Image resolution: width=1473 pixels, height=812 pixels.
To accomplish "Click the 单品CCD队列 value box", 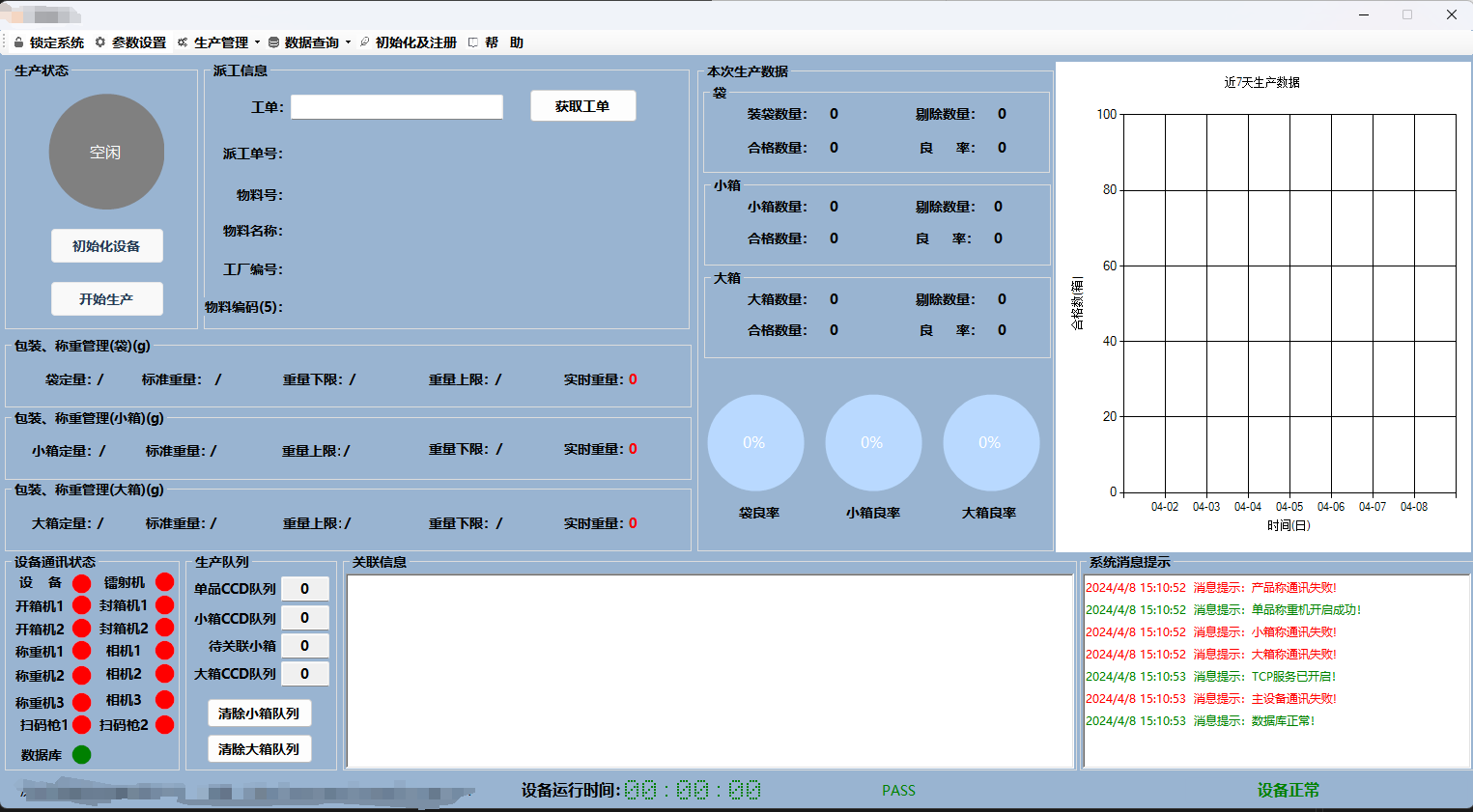I will click(x=304, y=589).
